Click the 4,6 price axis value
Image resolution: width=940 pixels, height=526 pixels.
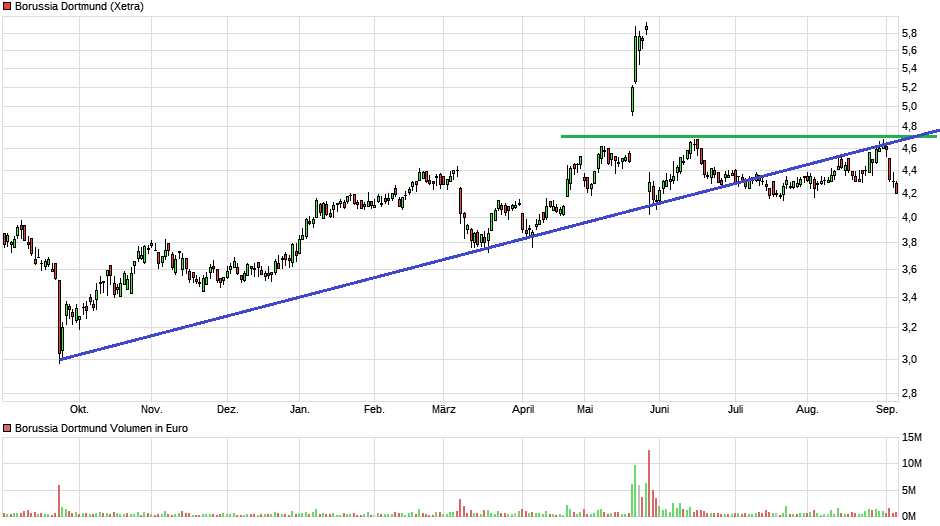point(909,148)
